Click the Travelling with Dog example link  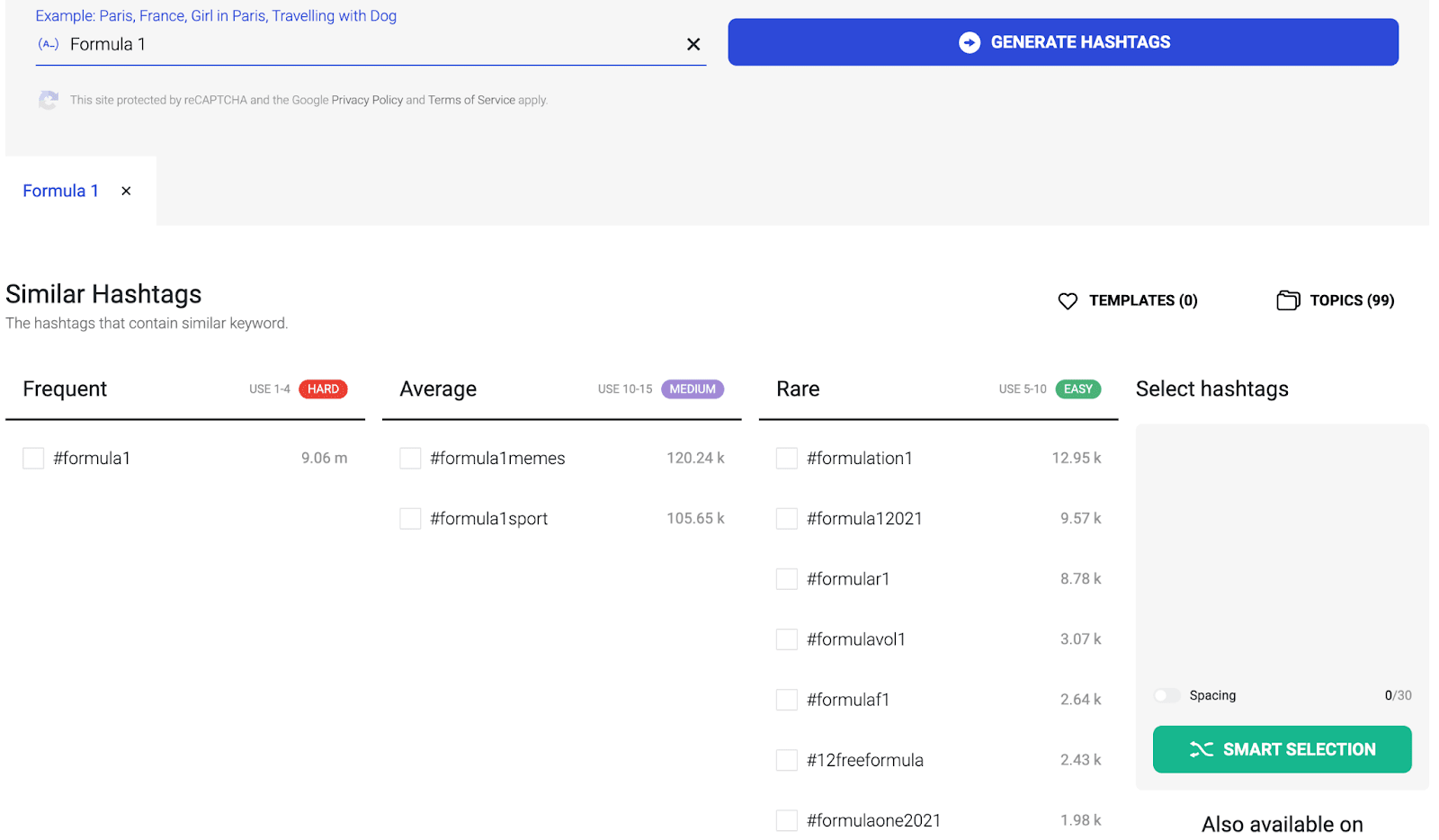pos(334,15)
